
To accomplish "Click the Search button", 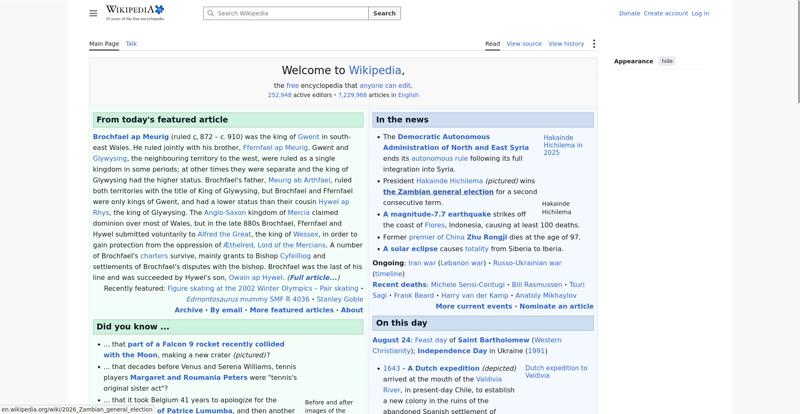I will coord(384,13).
